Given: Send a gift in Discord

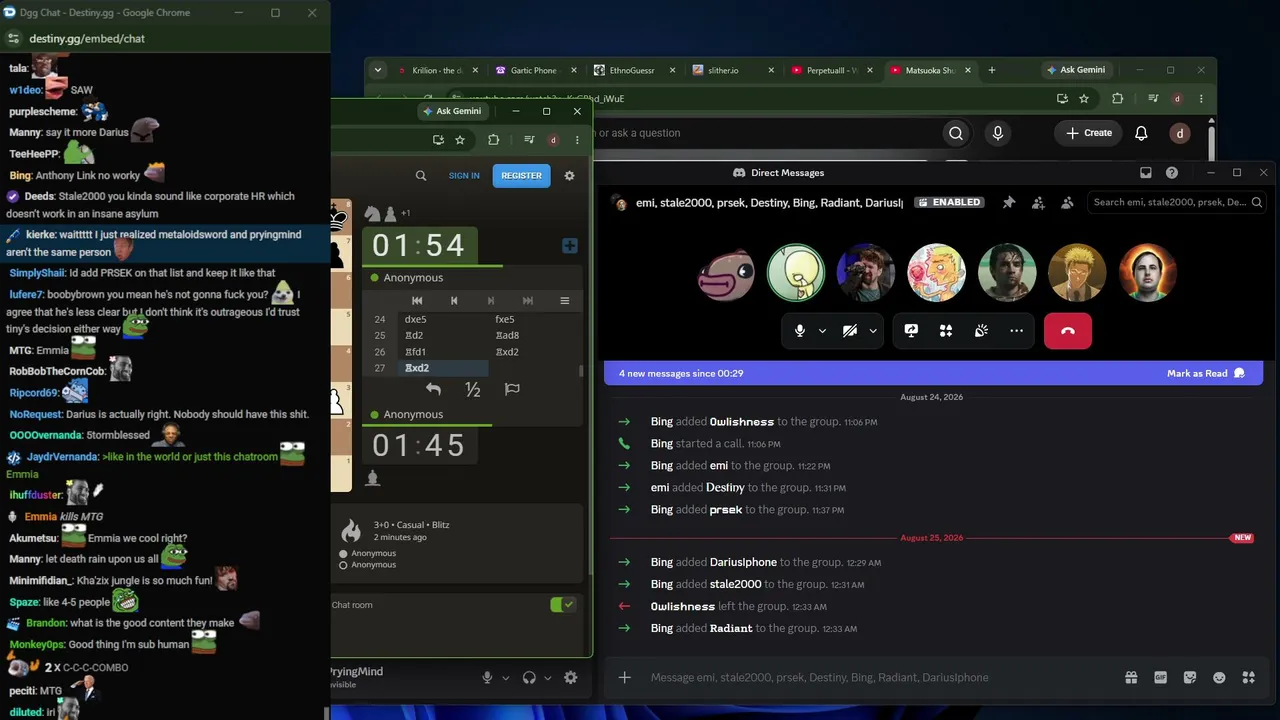Looking at the screenshot, I should (x=1131, y=677).
